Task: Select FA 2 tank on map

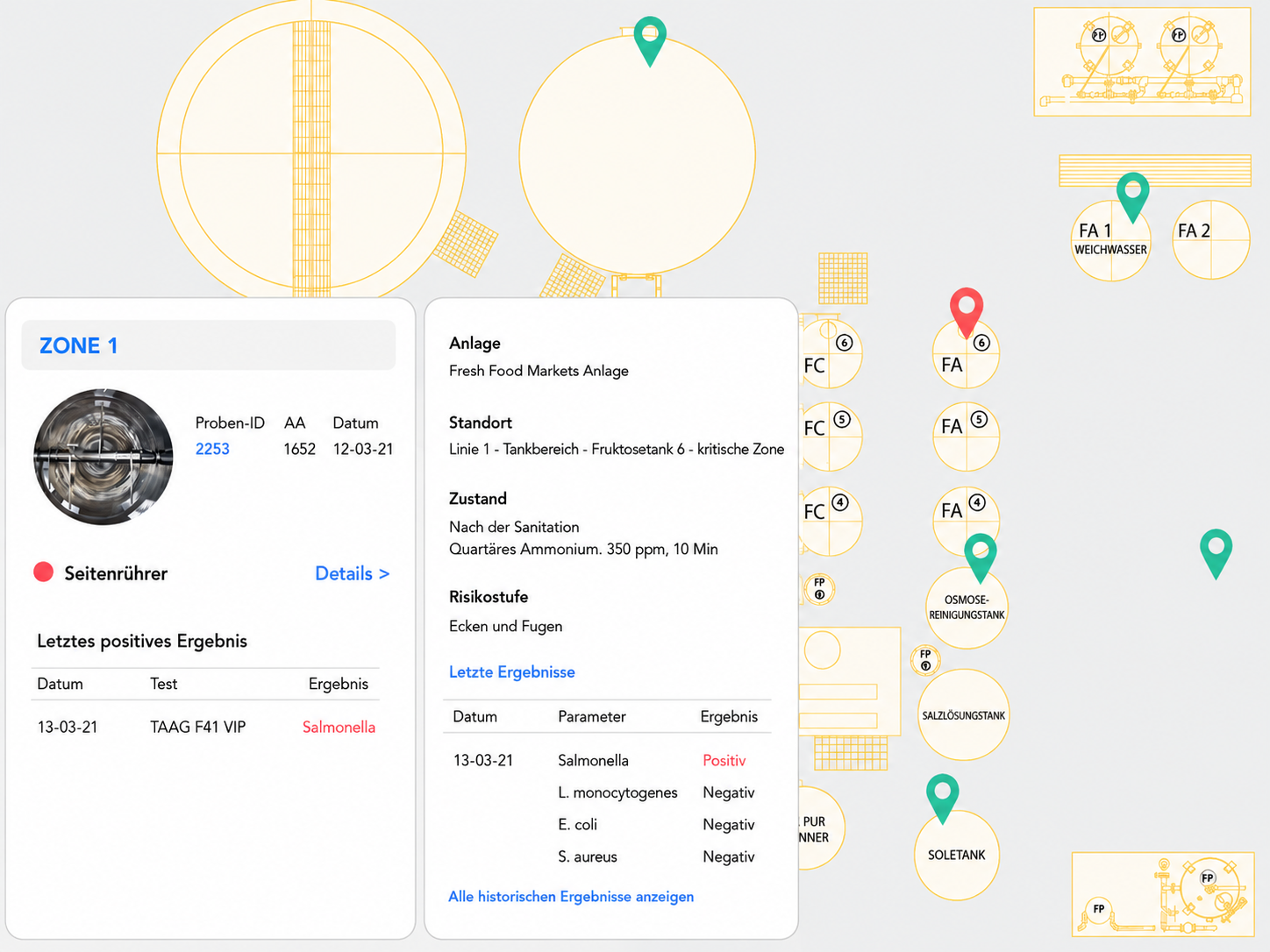Action: pos(1210,240)
